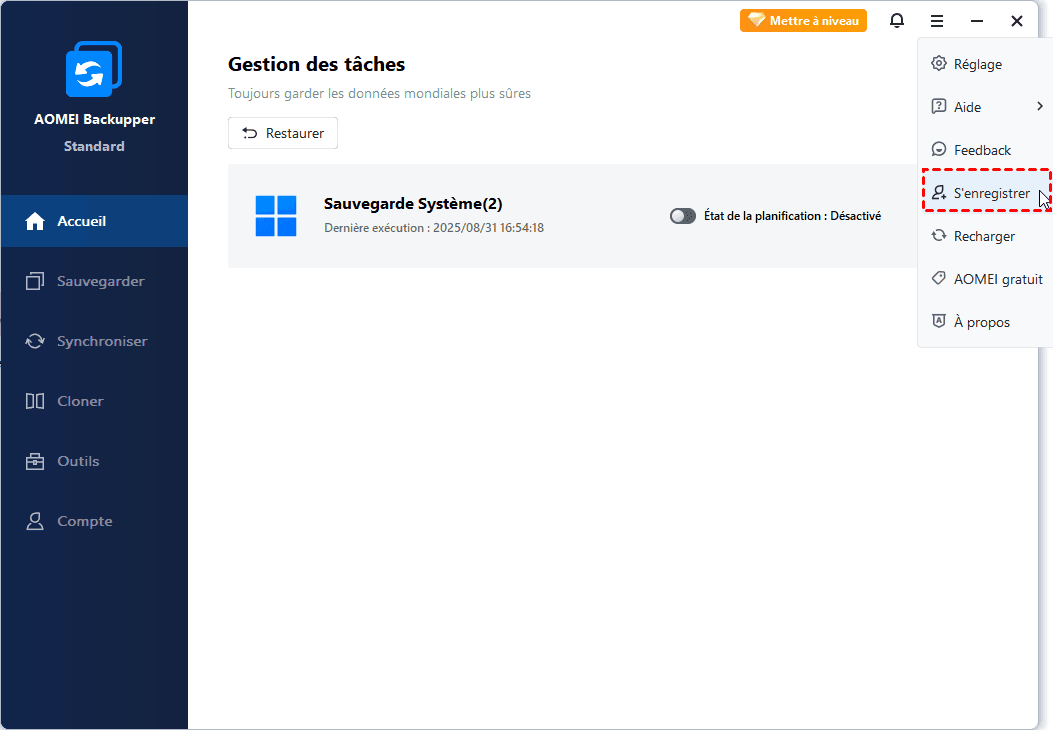Open AOMEI gratuit menu entry
This screenshot has width=1053, height=730.
985,279
